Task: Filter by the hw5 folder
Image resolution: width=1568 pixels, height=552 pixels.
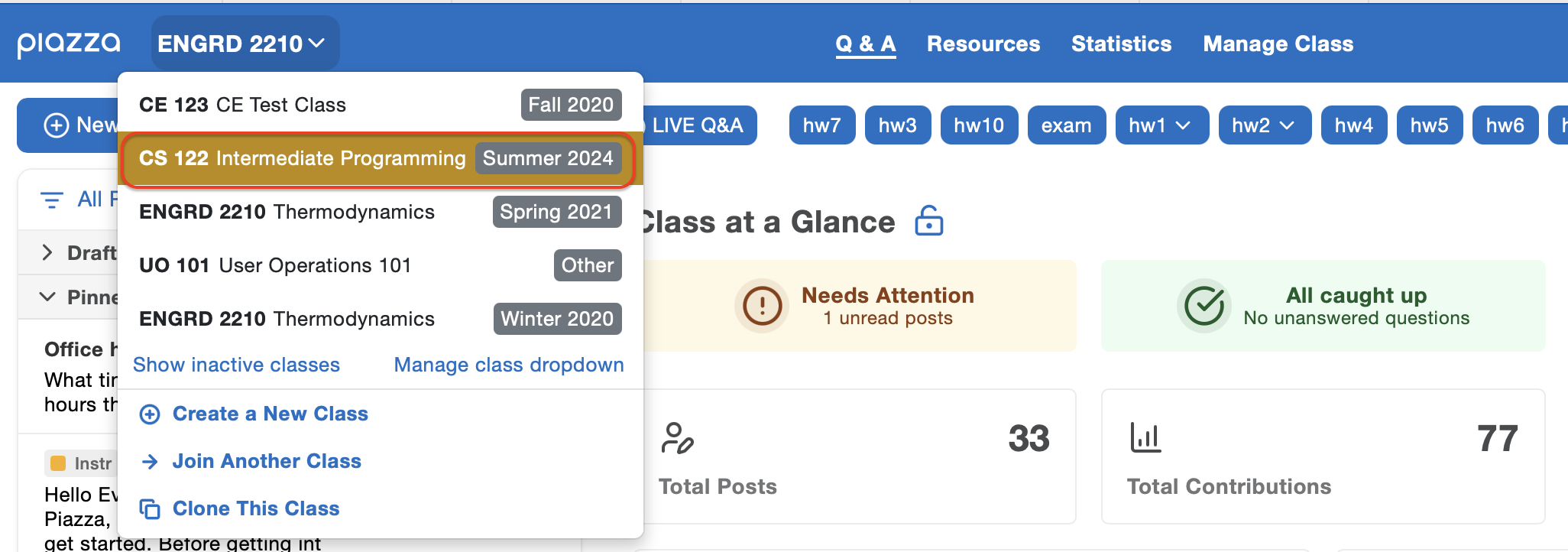Action: (1430, 125)
